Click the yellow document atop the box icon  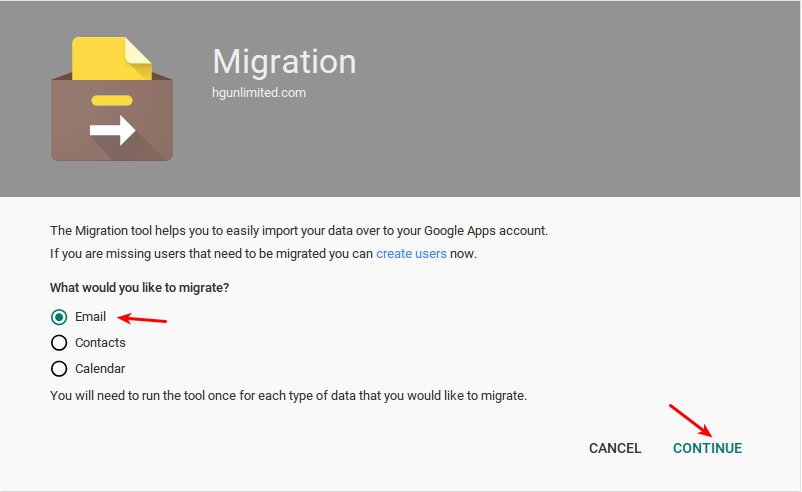coord(112,58)
